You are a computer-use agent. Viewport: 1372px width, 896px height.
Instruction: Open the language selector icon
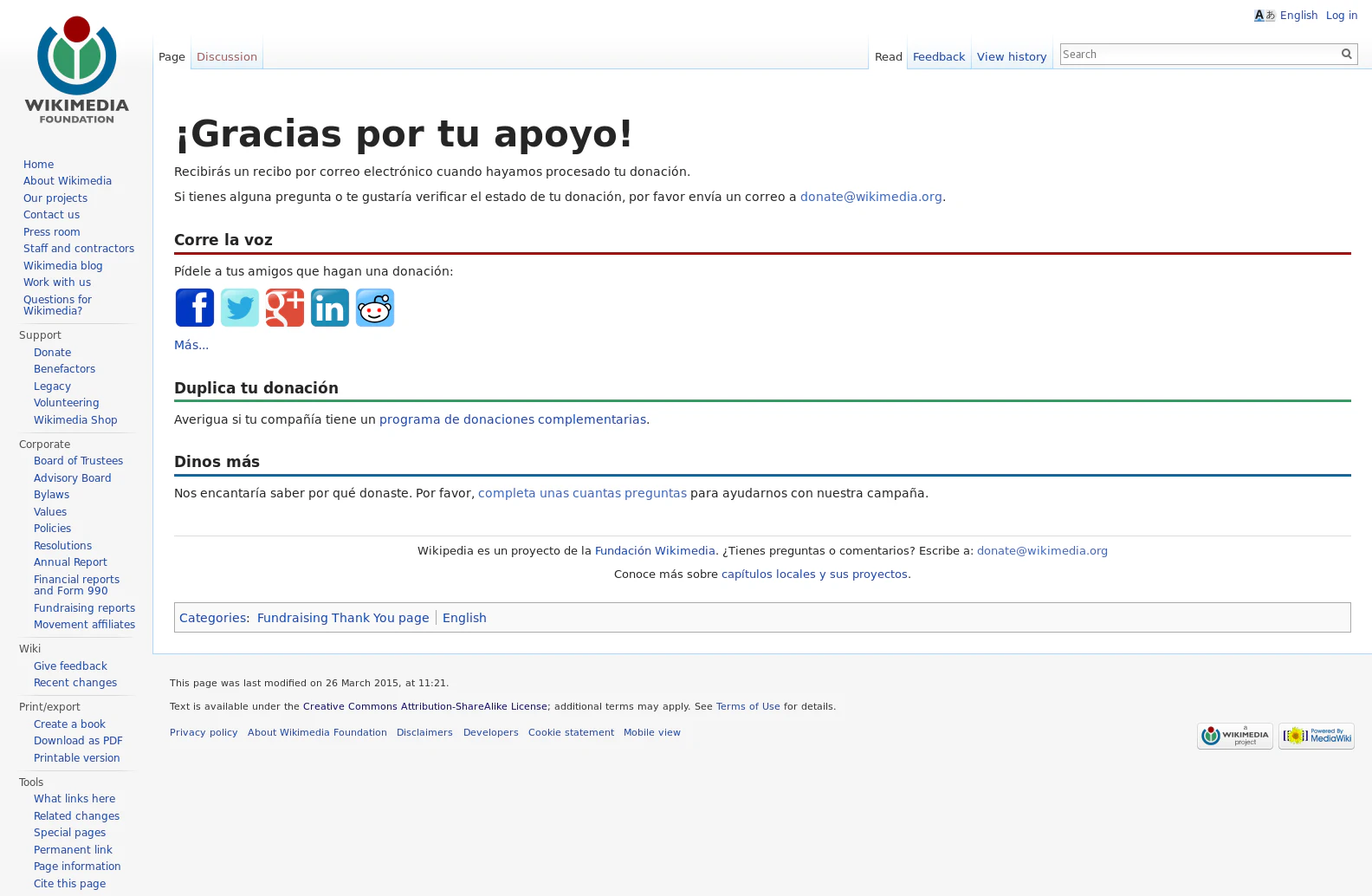coord(1264,16)
